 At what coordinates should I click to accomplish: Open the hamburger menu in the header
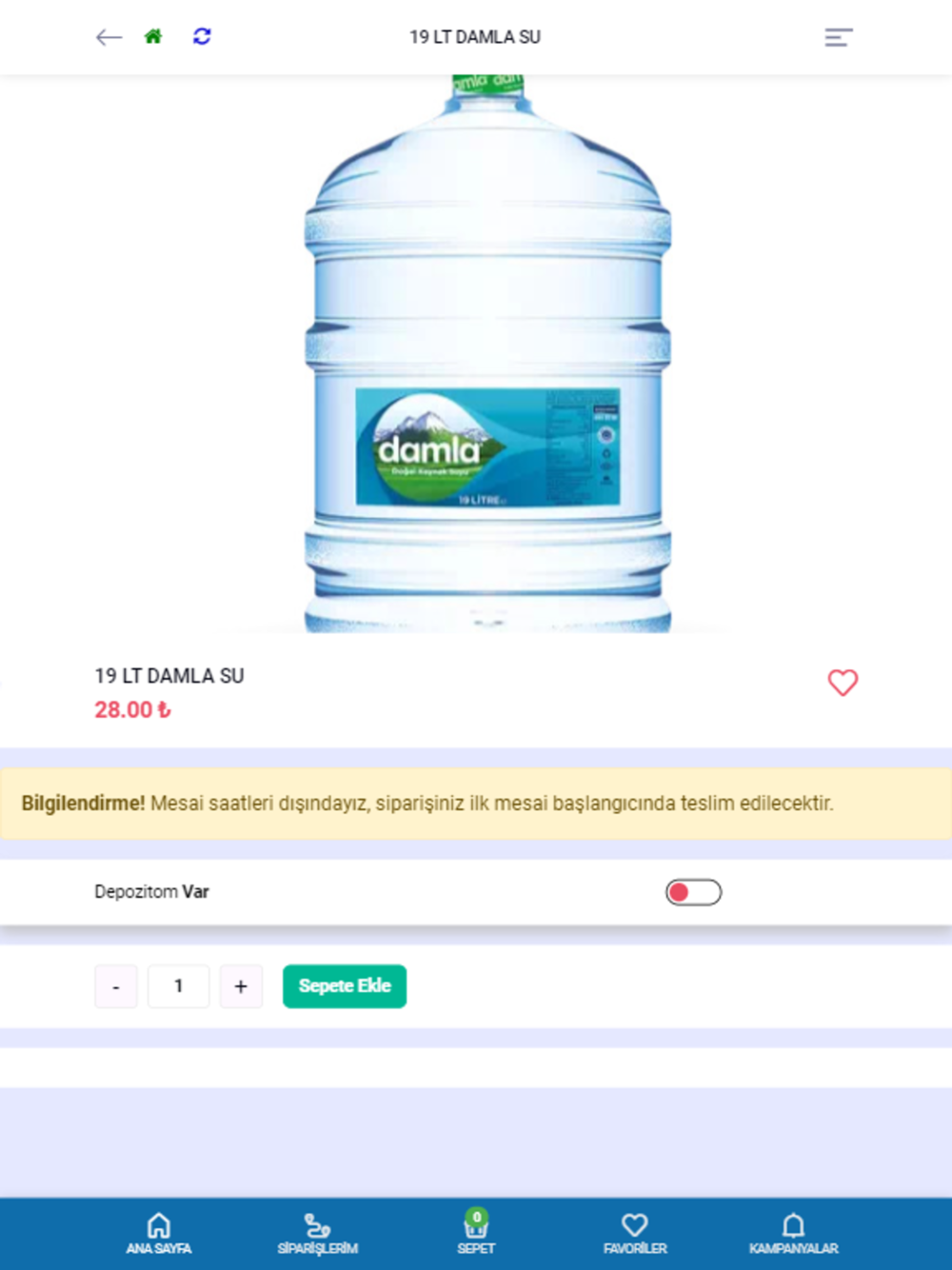point(839,37)
